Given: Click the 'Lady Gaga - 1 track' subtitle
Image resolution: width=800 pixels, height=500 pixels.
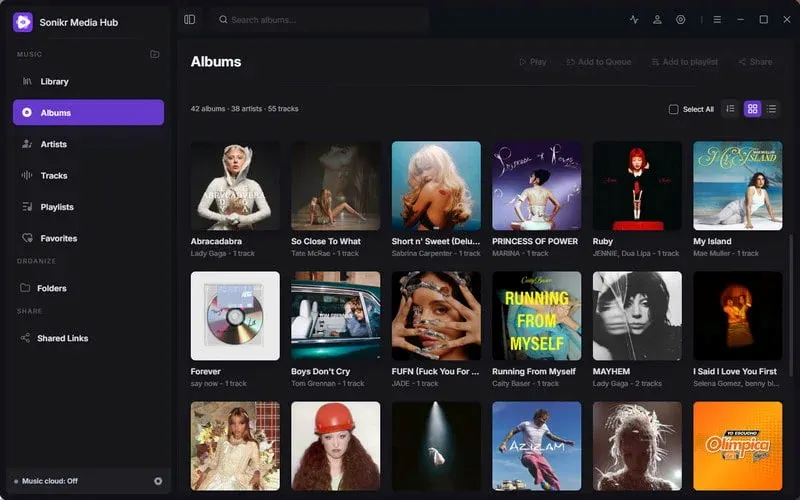Looking at the screenshot, I should (222, 254).
